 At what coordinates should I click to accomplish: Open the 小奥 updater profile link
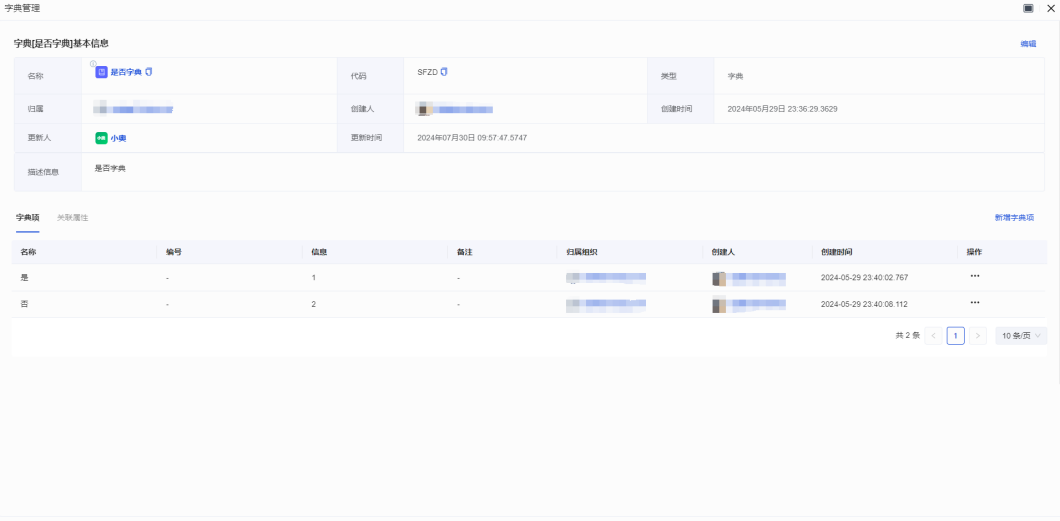click(118, 138)
